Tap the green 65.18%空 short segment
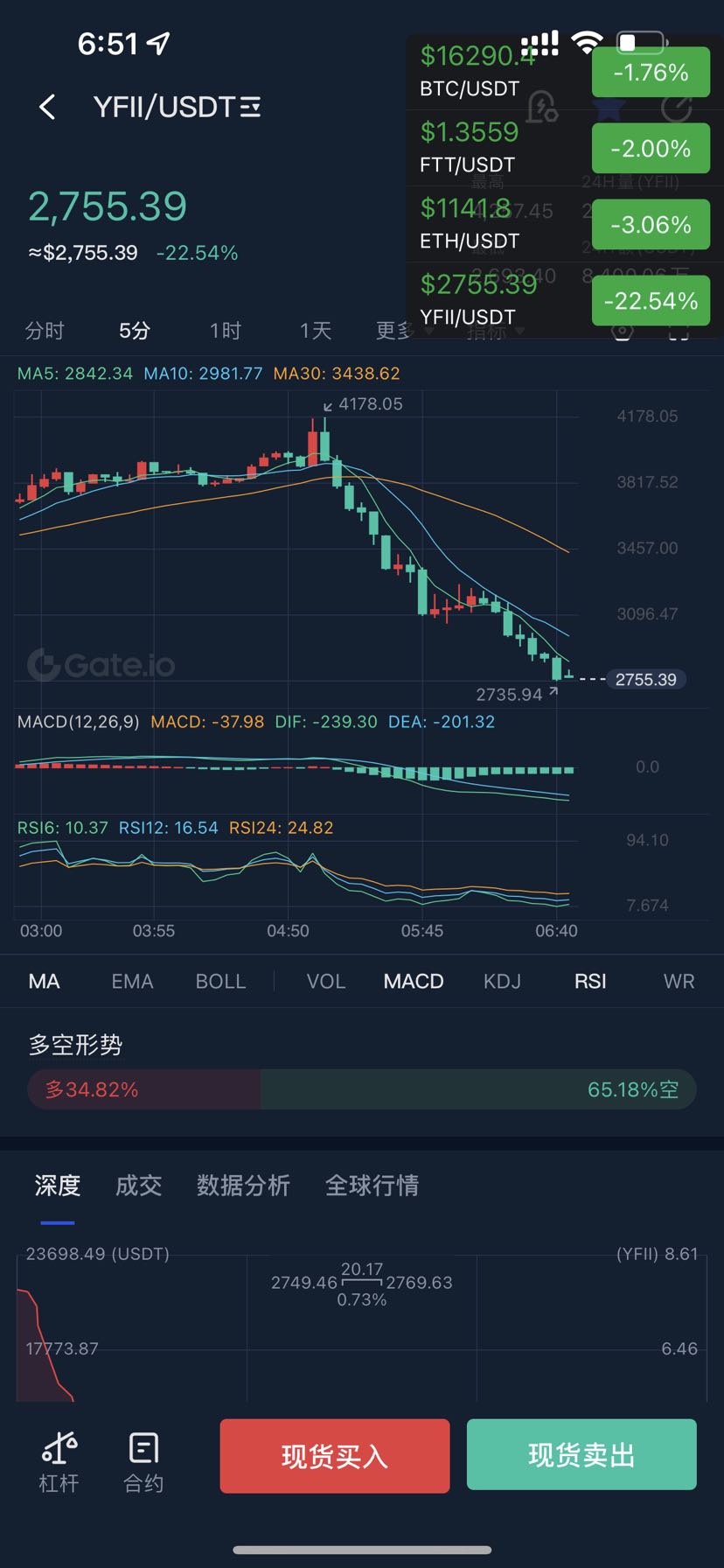This screenshot has width=724, height=1568. point(478,1089)
